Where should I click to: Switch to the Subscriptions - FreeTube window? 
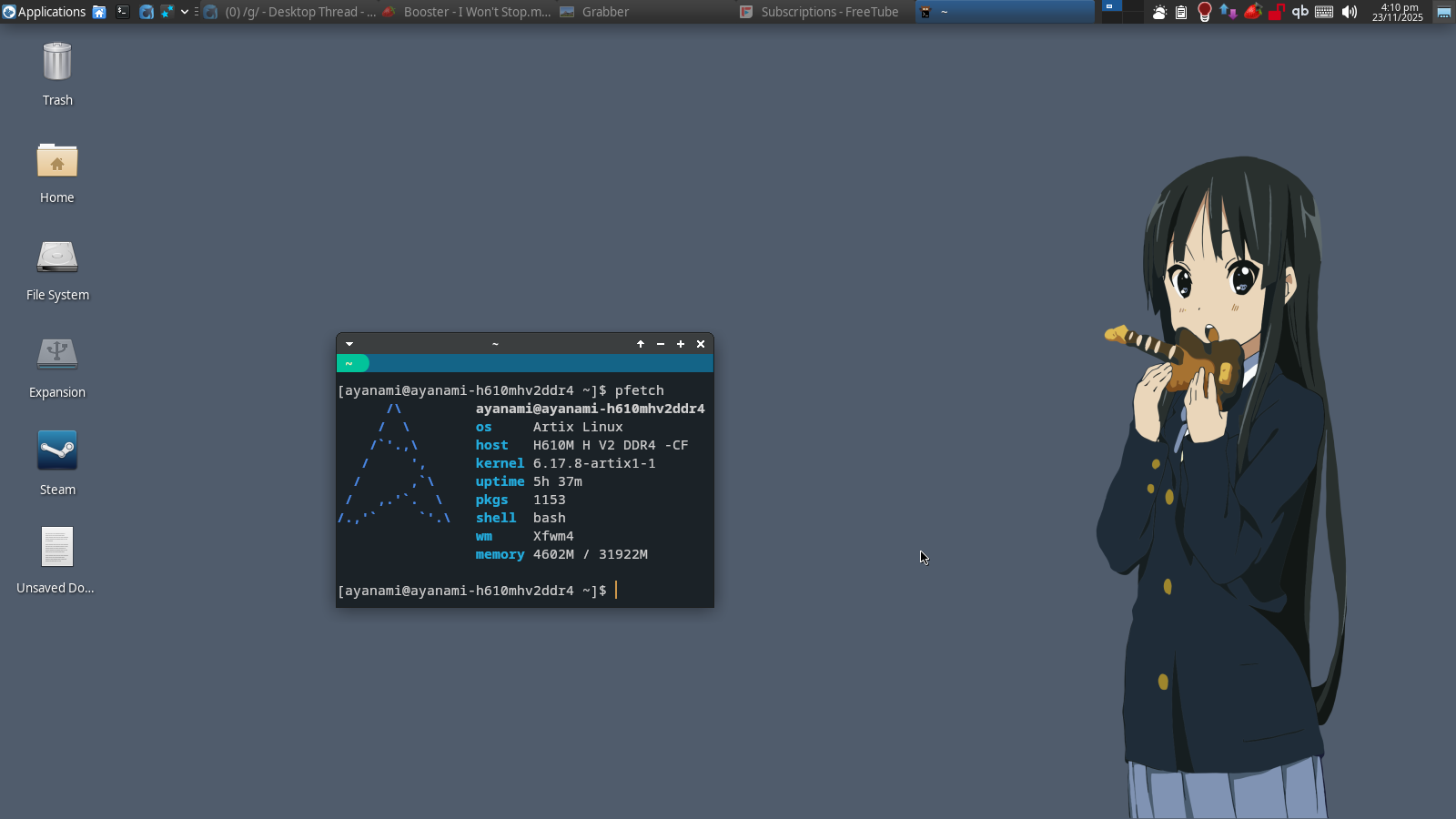point(824,12)
